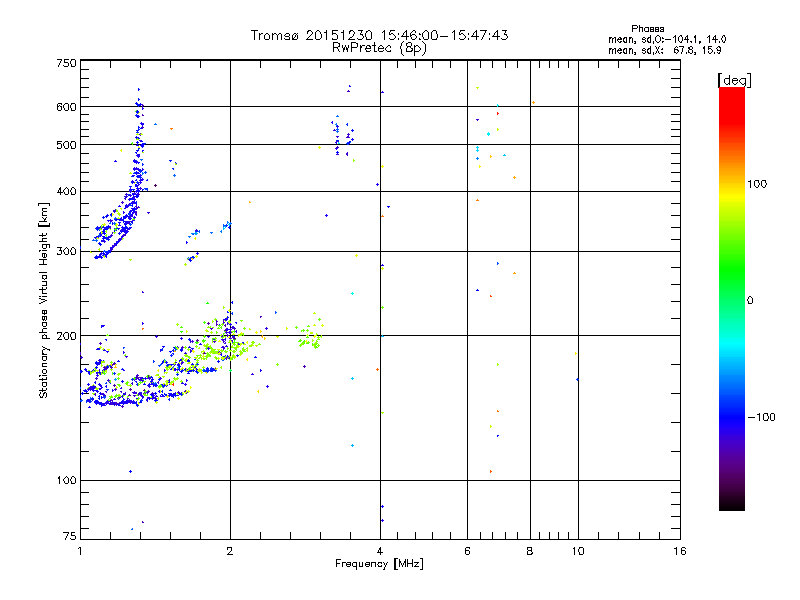
Task: Click the 16 x-axis tick label
Action: click(x=680, y=552)
